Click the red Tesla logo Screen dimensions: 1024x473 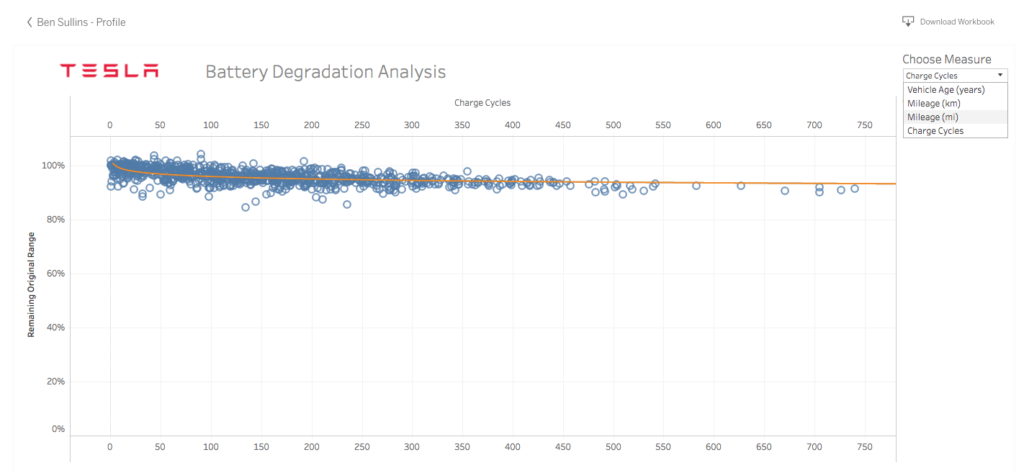pyautogui.click(x=109, y=71)
